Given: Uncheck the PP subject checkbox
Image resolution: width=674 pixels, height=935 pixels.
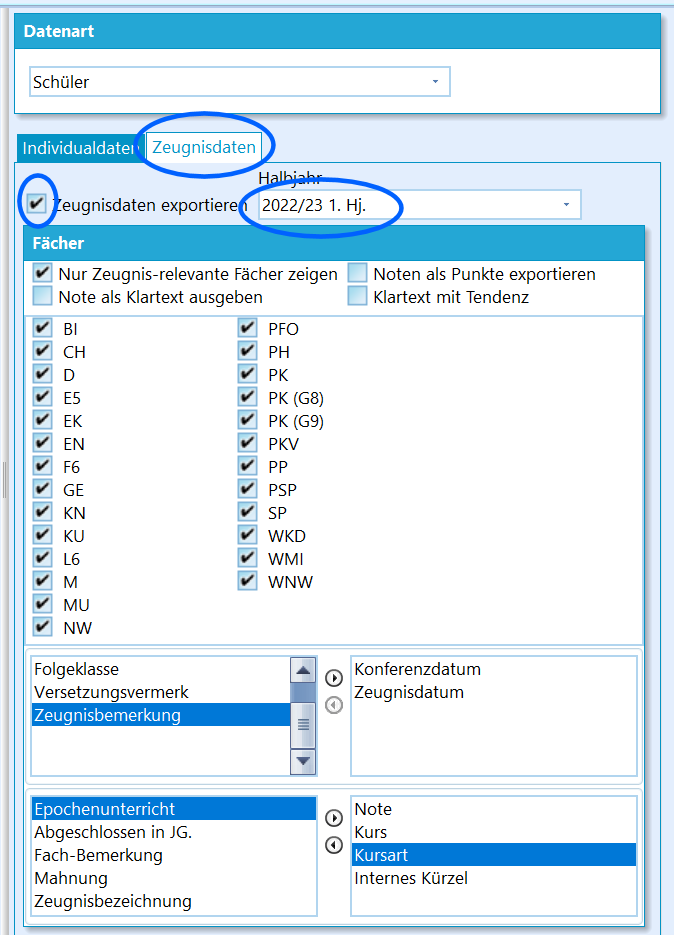Looking at the screenshot, I should (248, 466).
